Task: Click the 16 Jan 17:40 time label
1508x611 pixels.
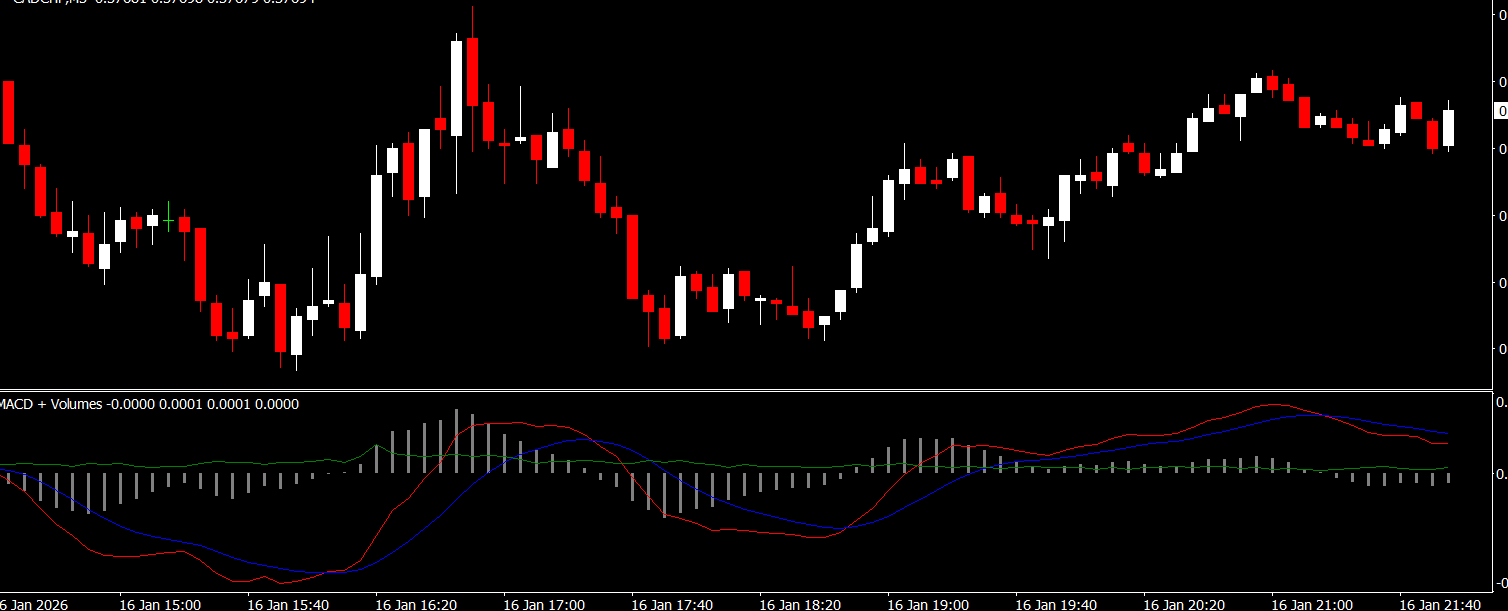Action: tap(672, 604)
